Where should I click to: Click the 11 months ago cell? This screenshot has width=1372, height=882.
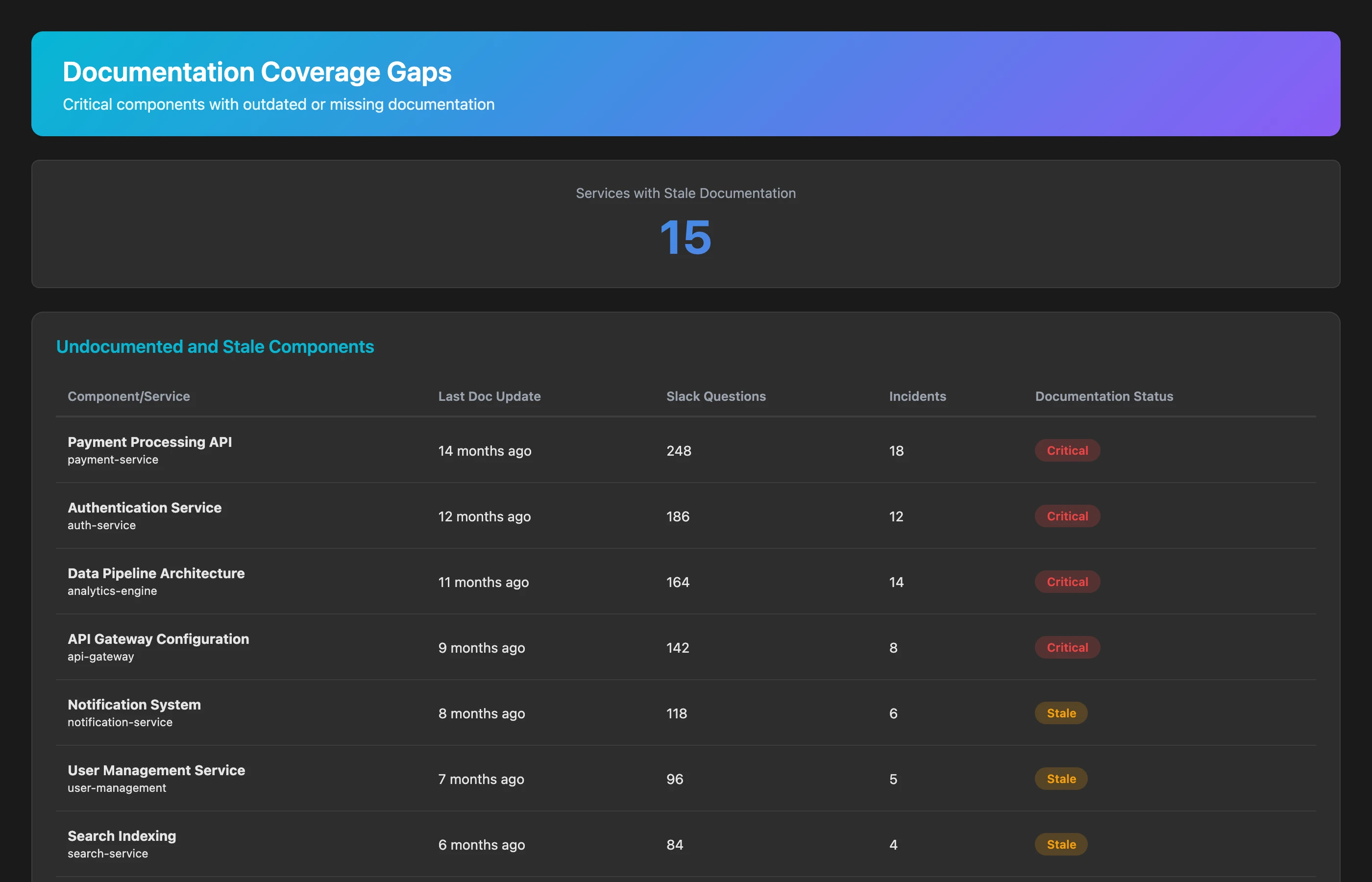coord(483,582)
